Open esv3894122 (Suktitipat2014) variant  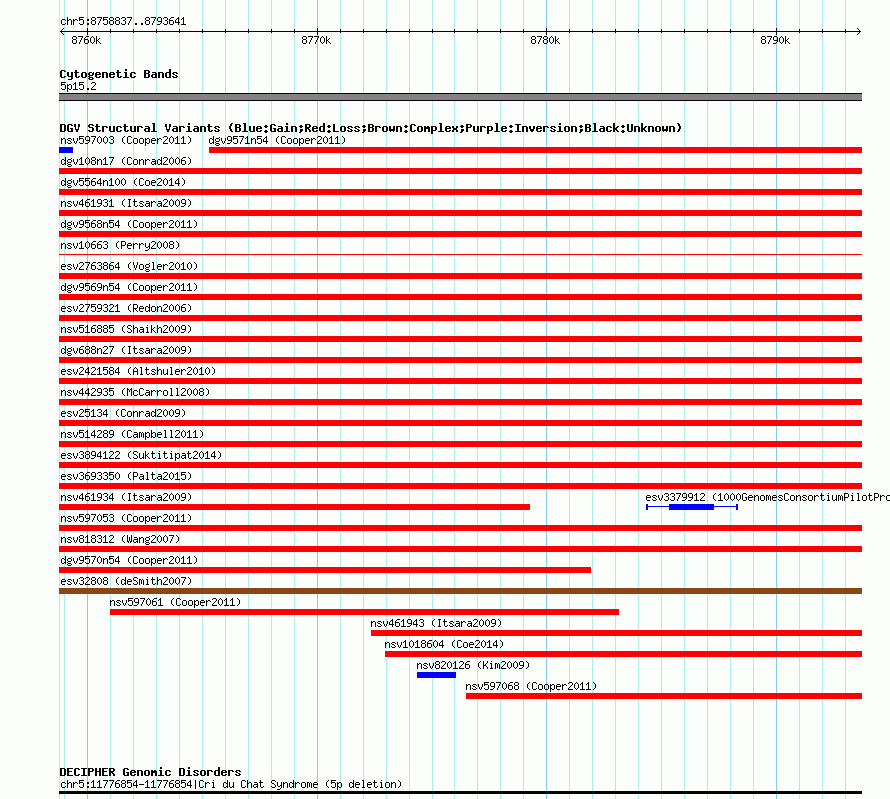click(141, 455)
